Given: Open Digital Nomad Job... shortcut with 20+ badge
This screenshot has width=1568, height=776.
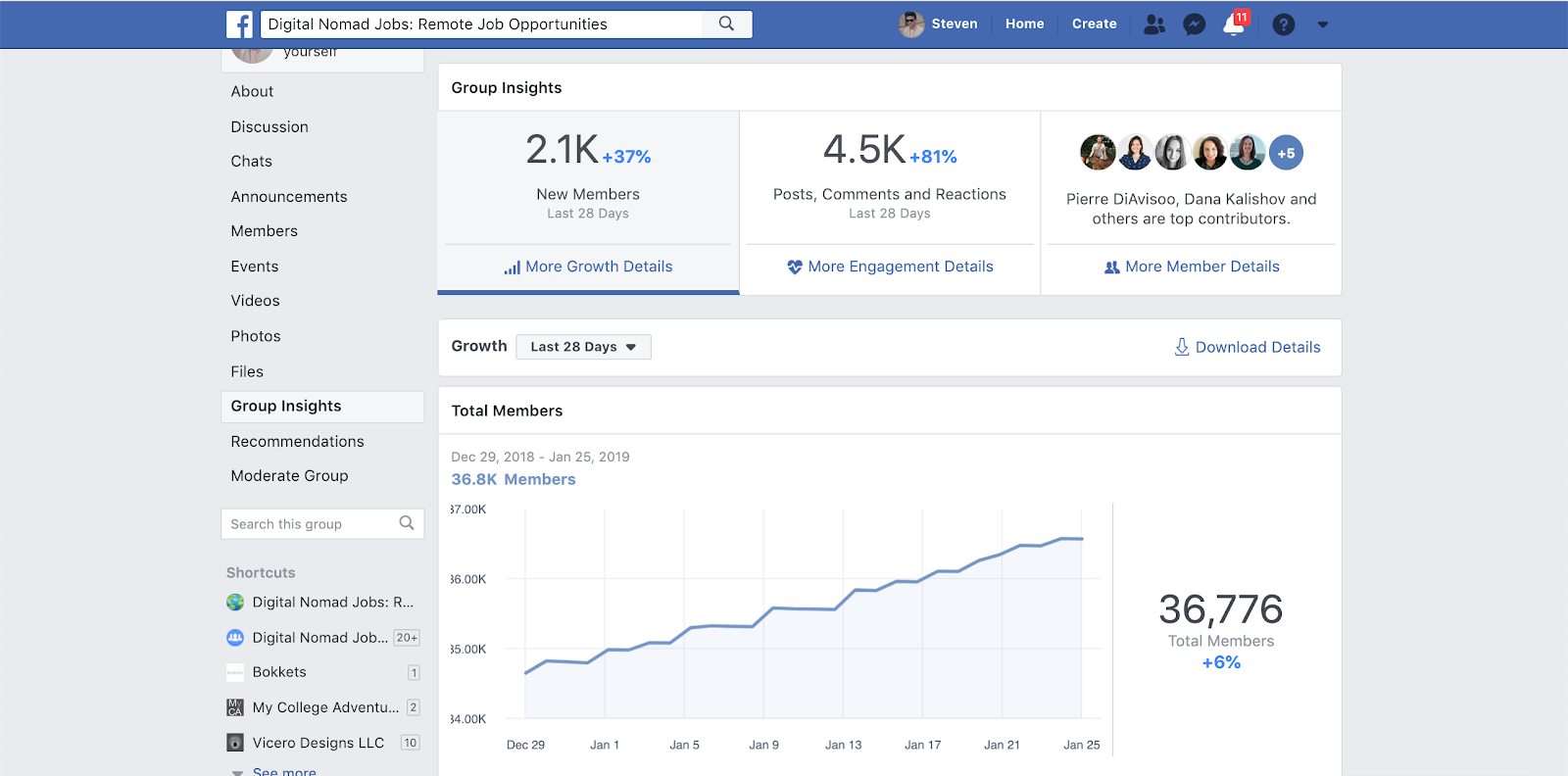Looking at the screenshot, I should [x=320, y=638].
